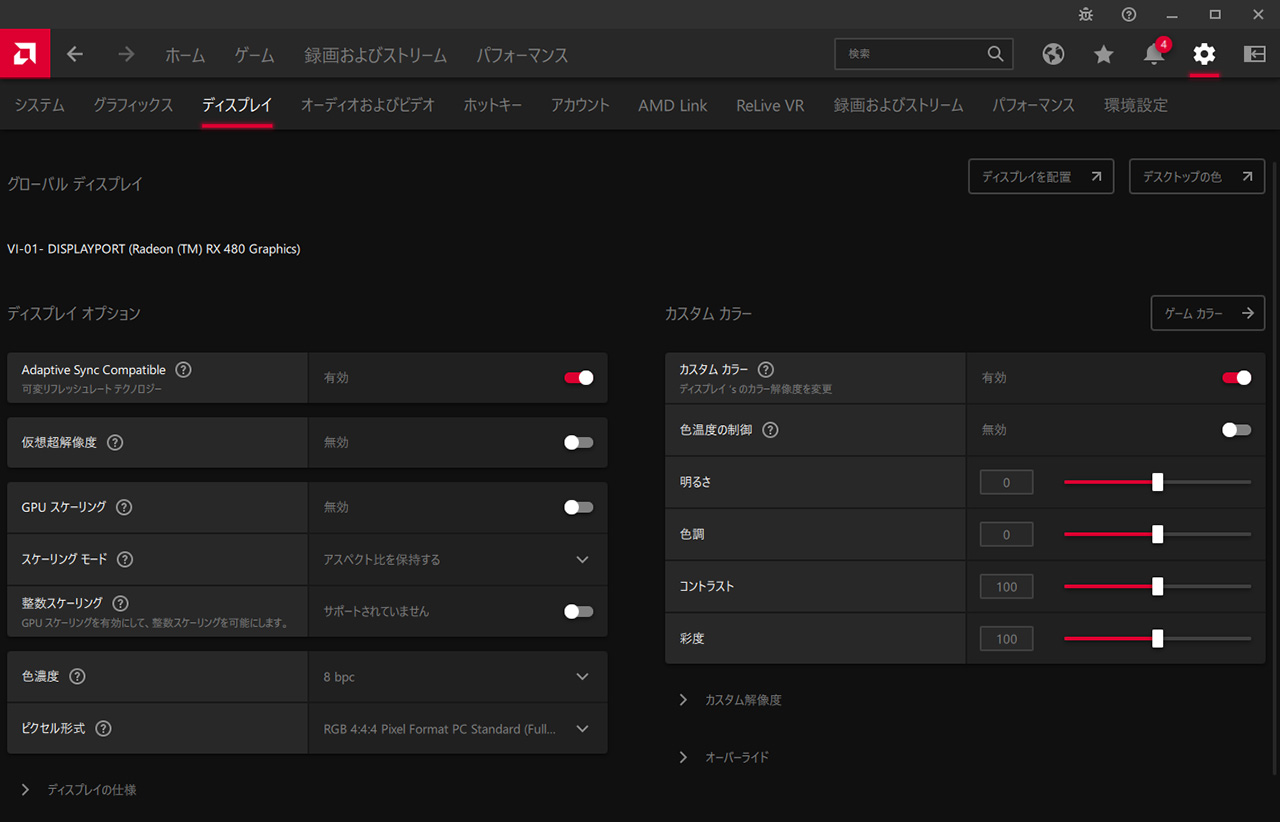The height and width of the screenshot is (822, 1280).
Task: Click the sidebar panel toggle icon
Action: (x=1254, y=54)
